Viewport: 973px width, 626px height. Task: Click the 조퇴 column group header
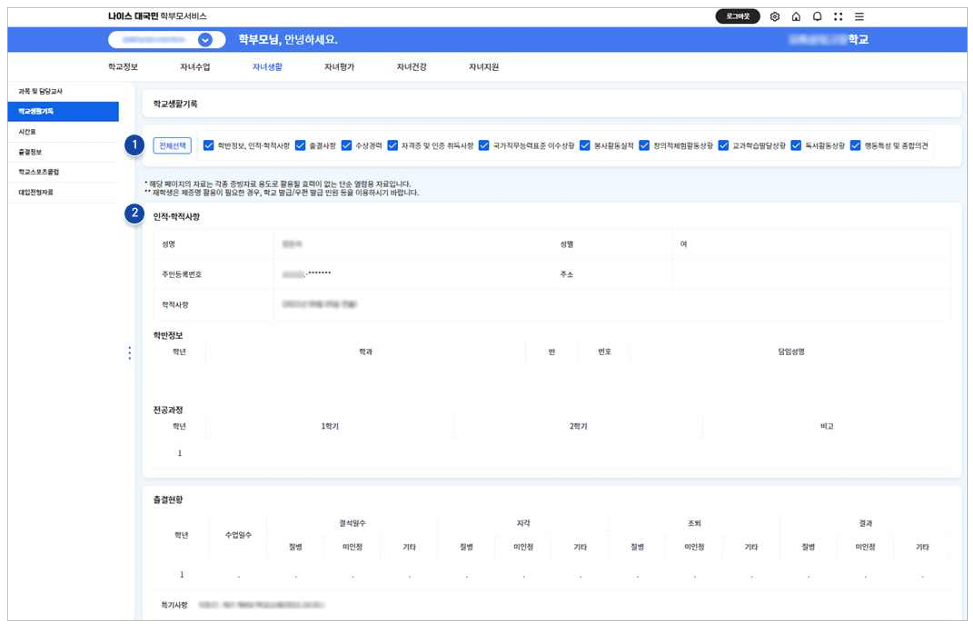tap(694, 524)
